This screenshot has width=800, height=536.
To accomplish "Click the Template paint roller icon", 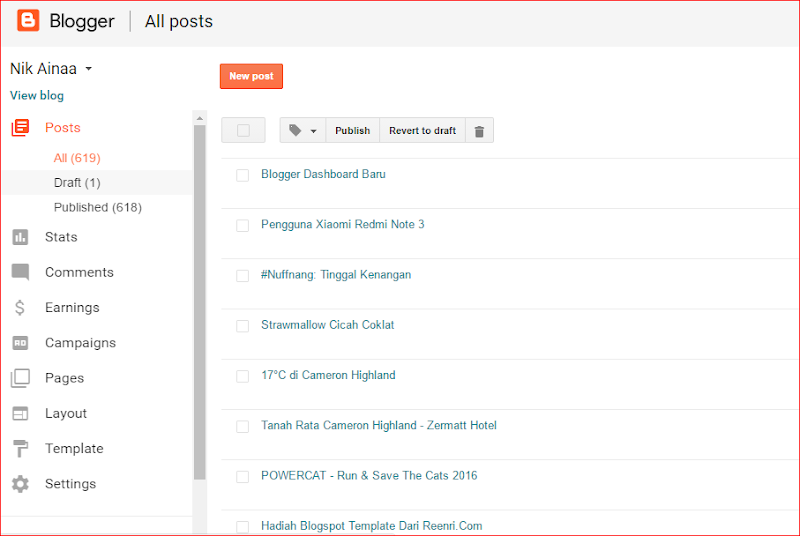I will (x=20, y=448).
